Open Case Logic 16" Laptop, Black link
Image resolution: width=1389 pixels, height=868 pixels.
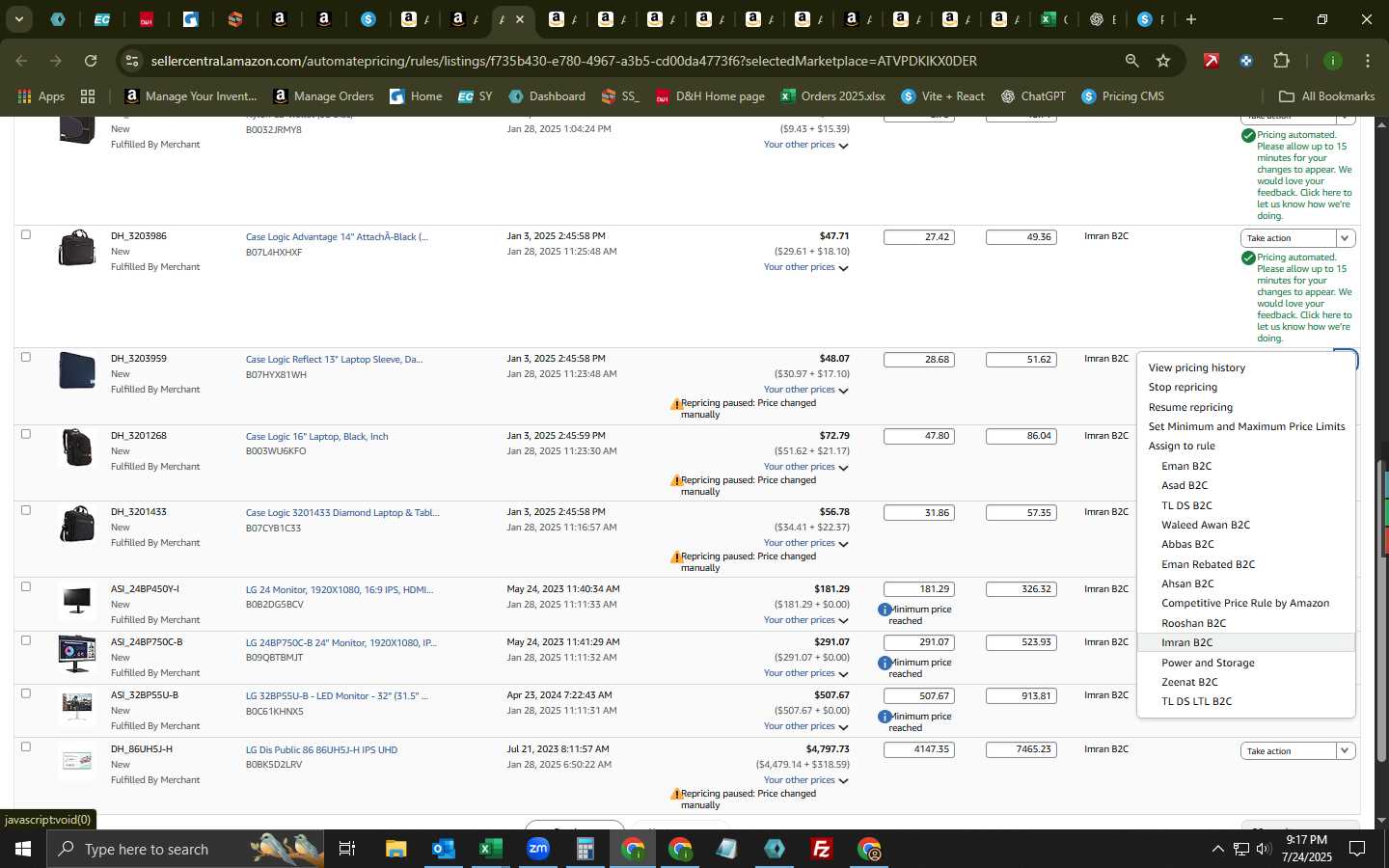click(x=316, y=436)
